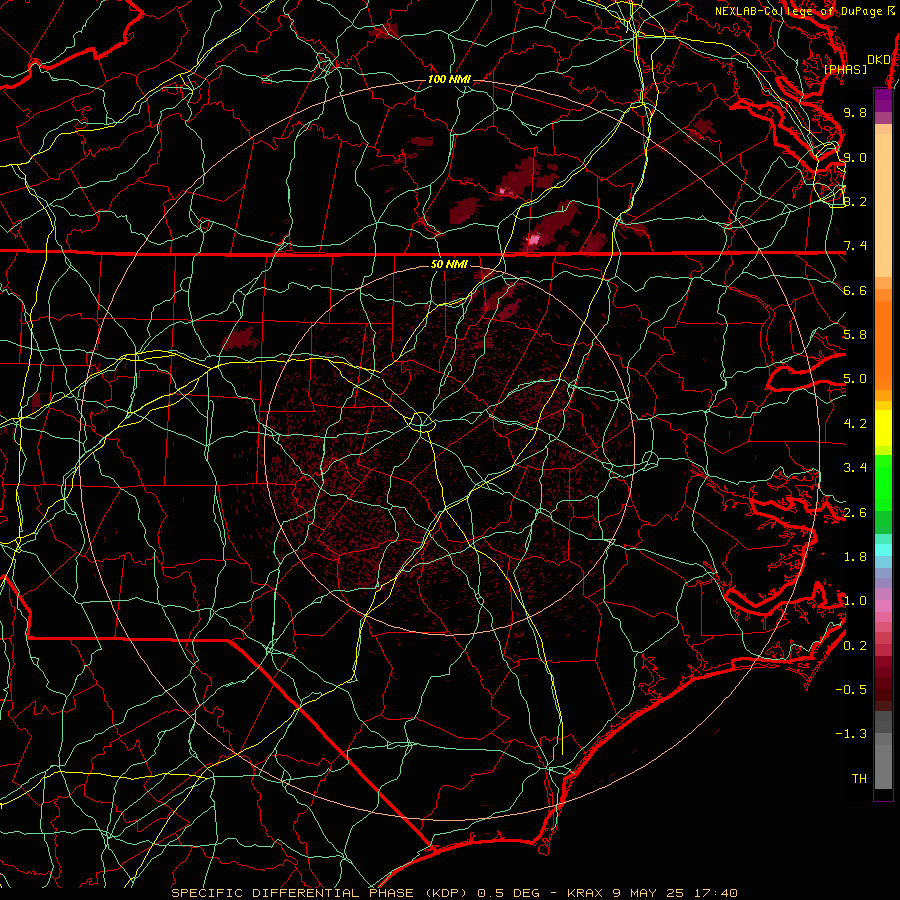Click the bright green segment of color bar

(x=883, y=483)
